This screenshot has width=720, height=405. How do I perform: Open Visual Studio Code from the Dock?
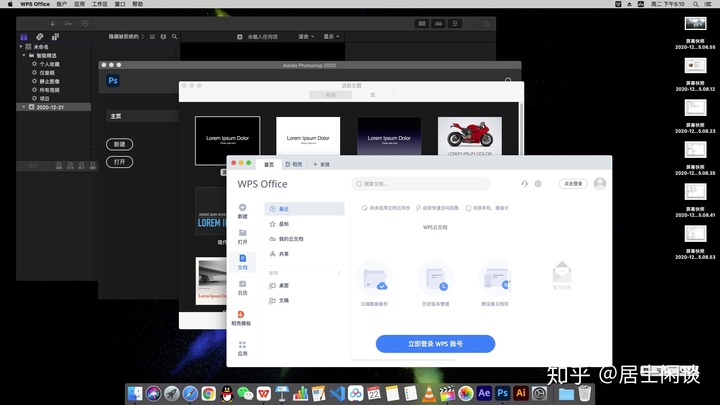(x=337, y=394)
